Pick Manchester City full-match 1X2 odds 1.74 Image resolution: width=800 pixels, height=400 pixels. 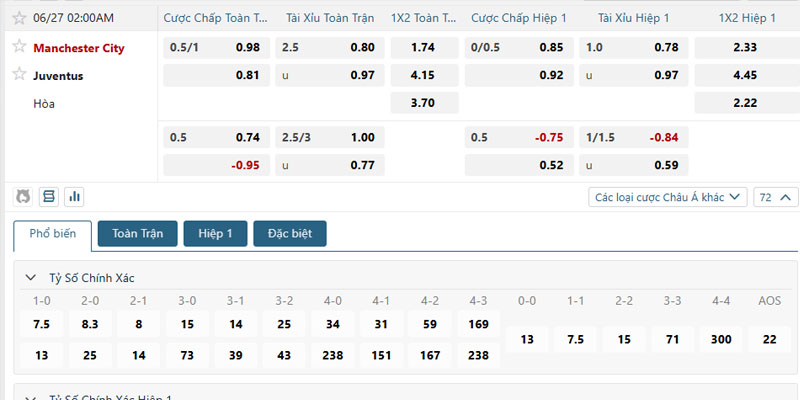coord(424,47)
